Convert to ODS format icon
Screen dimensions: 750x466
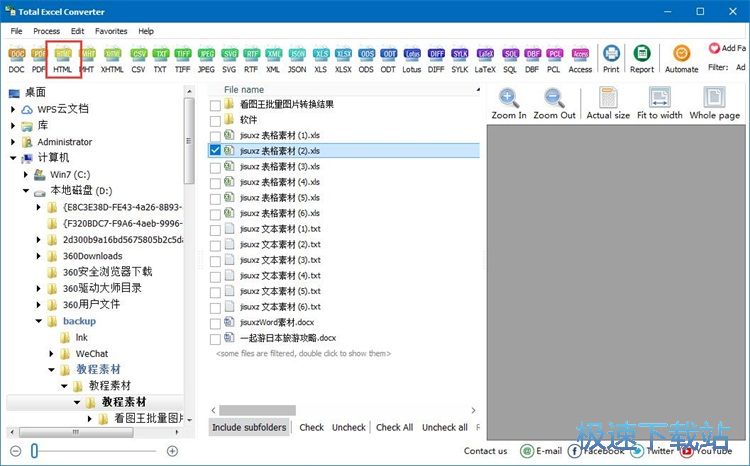click(x=366, y=60)
